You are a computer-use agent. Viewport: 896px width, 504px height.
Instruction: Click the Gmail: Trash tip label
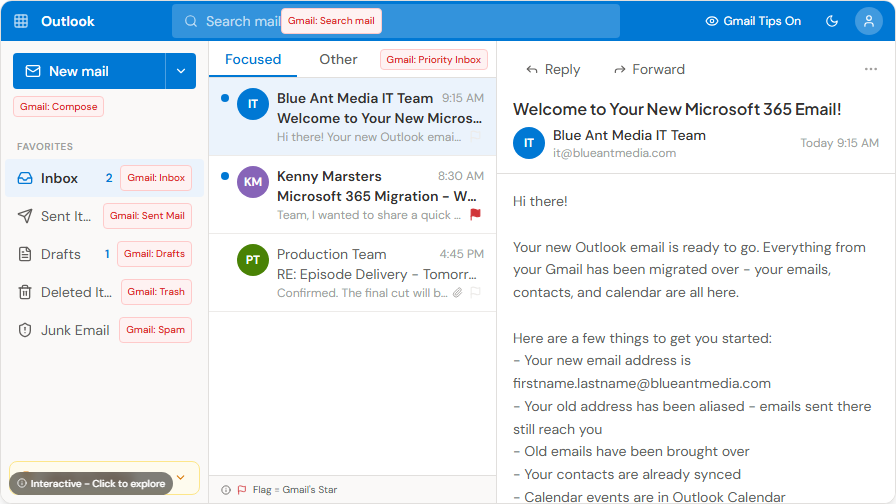tap(156, 292)
